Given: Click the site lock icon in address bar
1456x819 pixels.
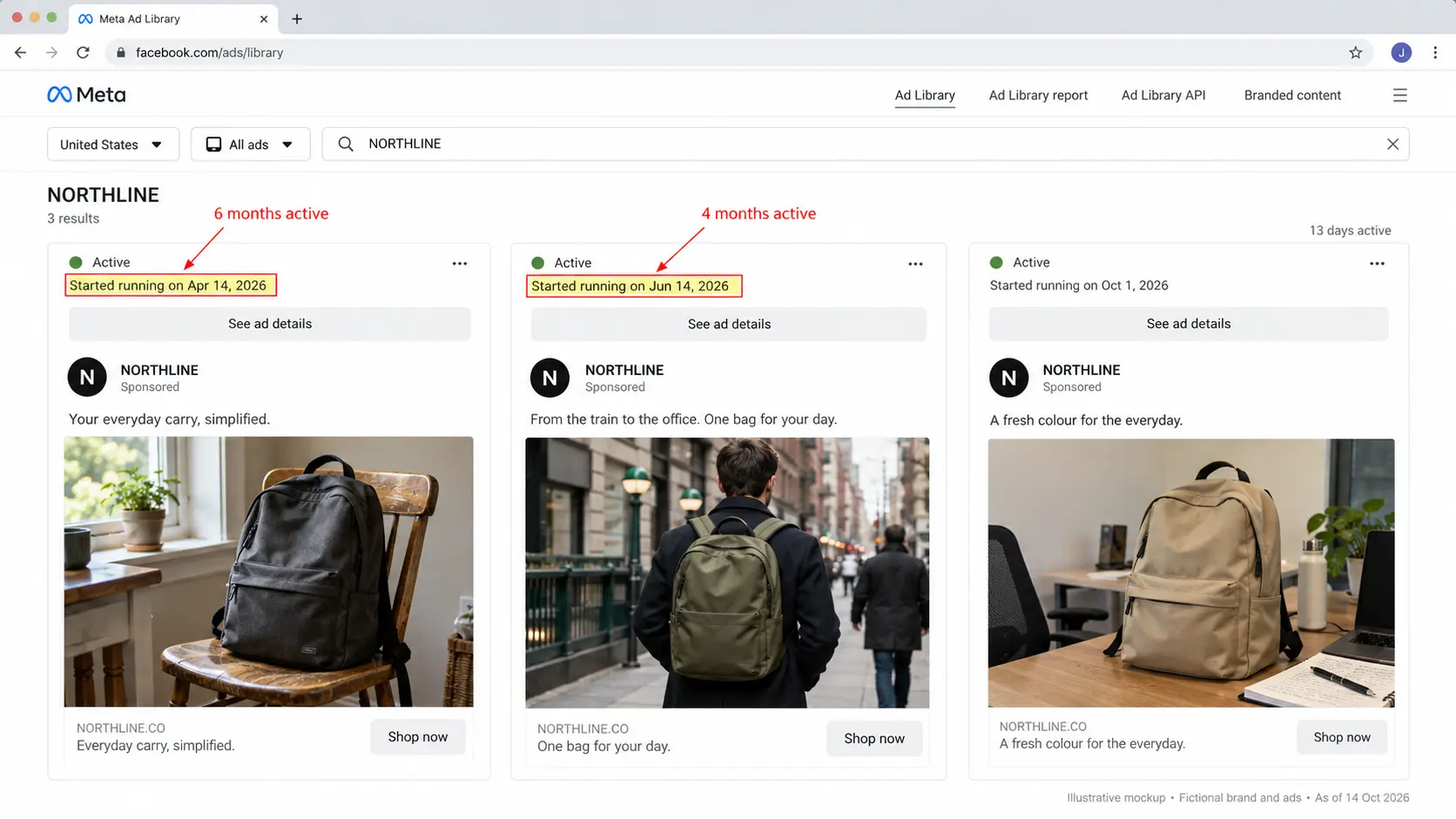Looking at the screenshot, I should pyautogui.click(x=121, y=53).
